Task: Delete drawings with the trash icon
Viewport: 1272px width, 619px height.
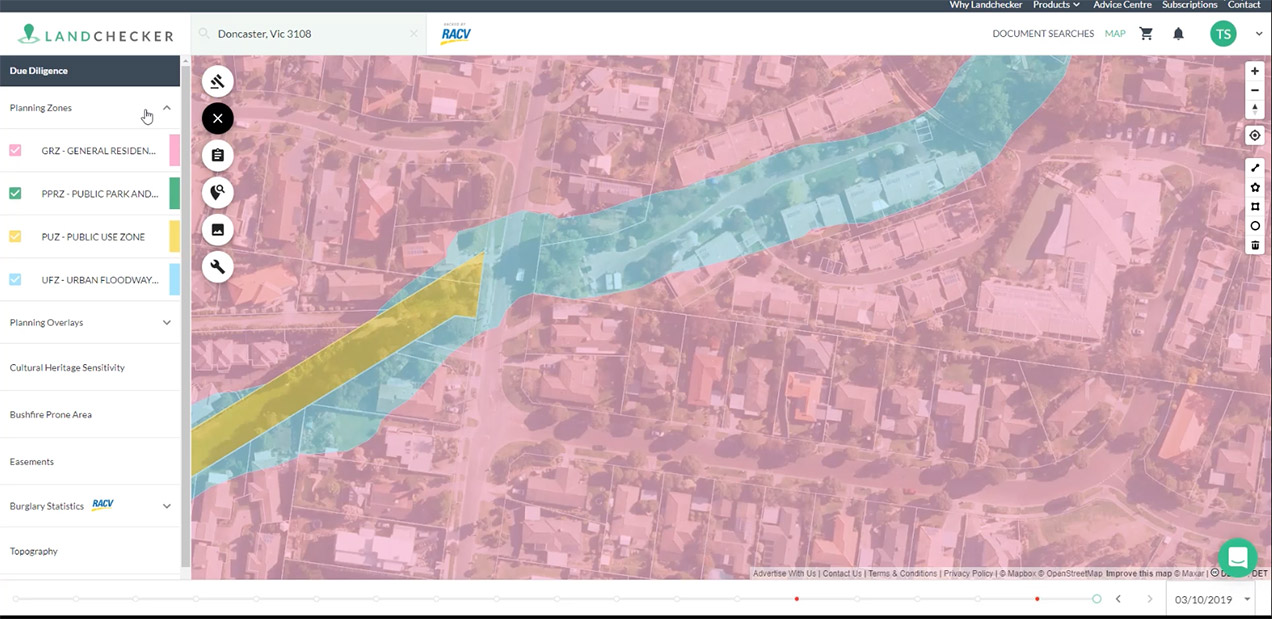Action: 1255,245
